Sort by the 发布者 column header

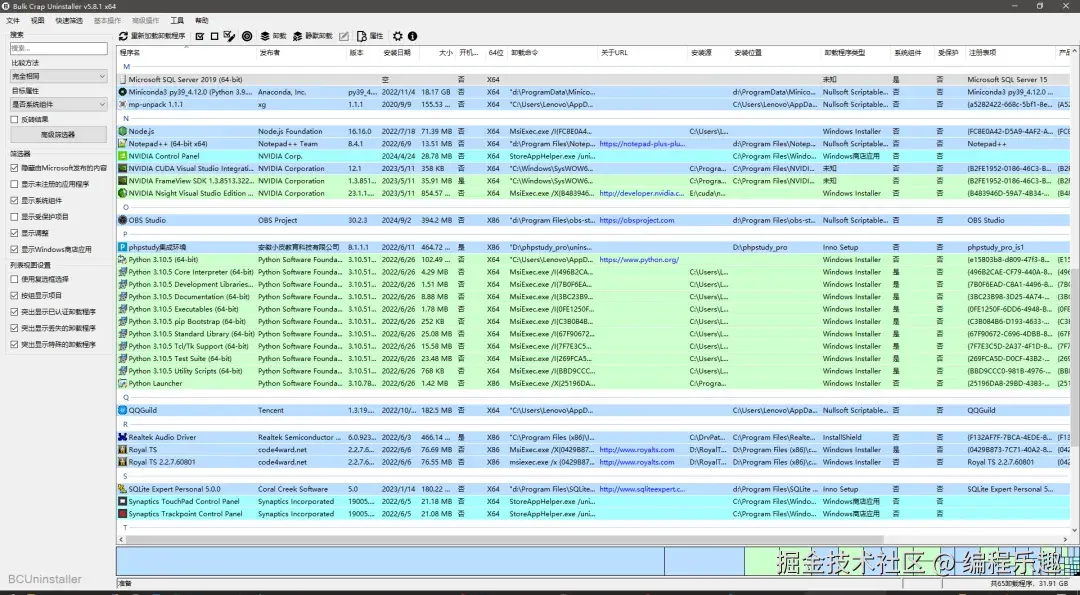tap(301, 52)
